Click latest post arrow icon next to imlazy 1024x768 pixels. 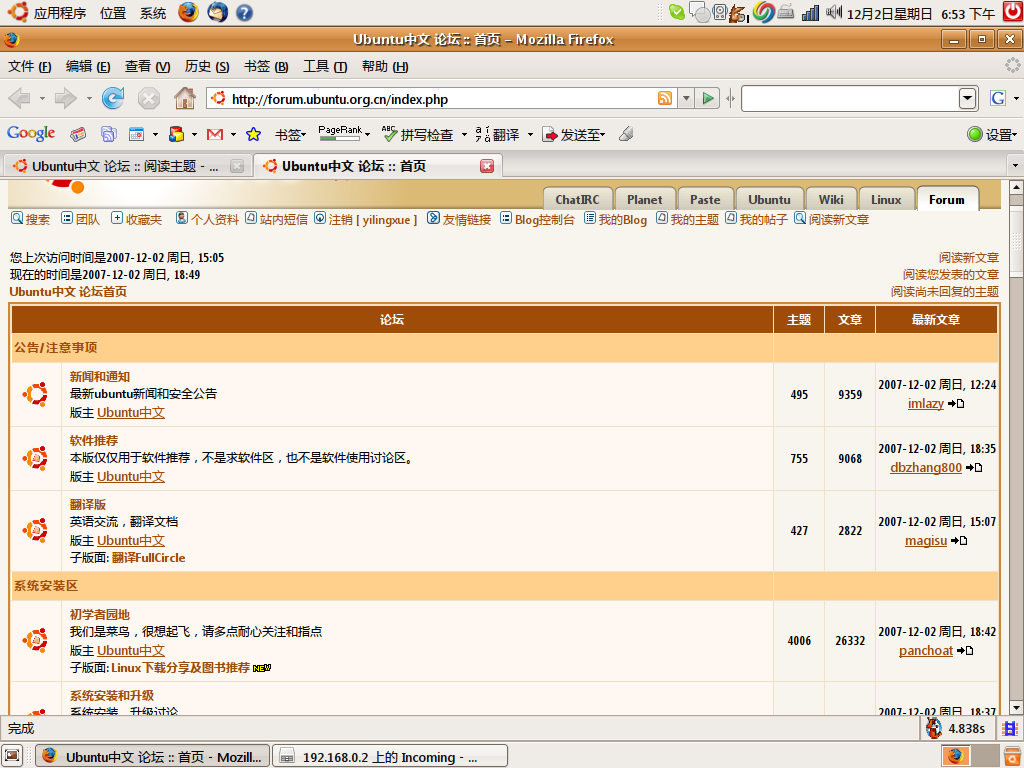point(956,404)
